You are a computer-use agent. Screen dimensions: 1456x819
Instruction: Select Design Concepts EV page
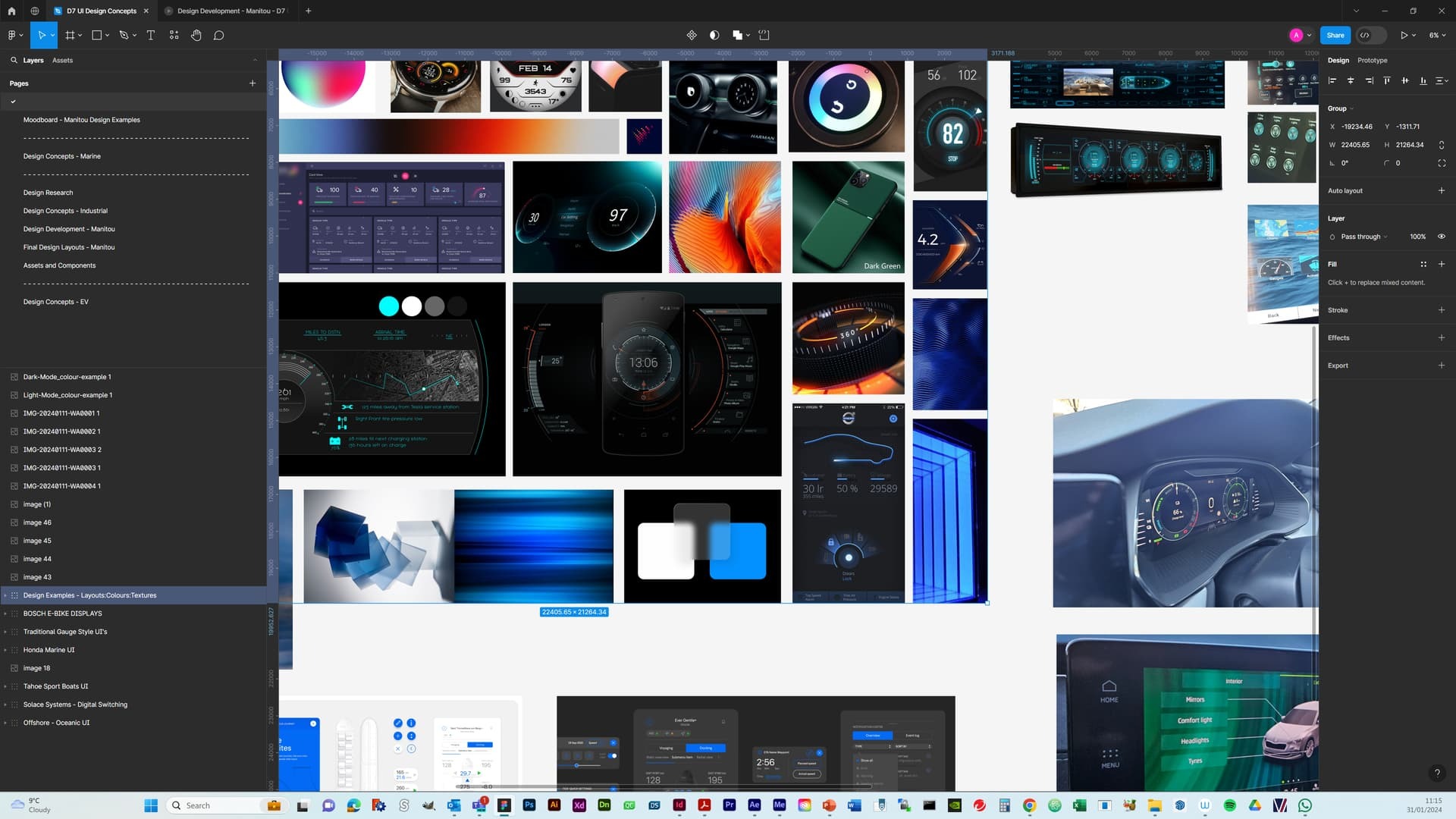coord(56,301)
